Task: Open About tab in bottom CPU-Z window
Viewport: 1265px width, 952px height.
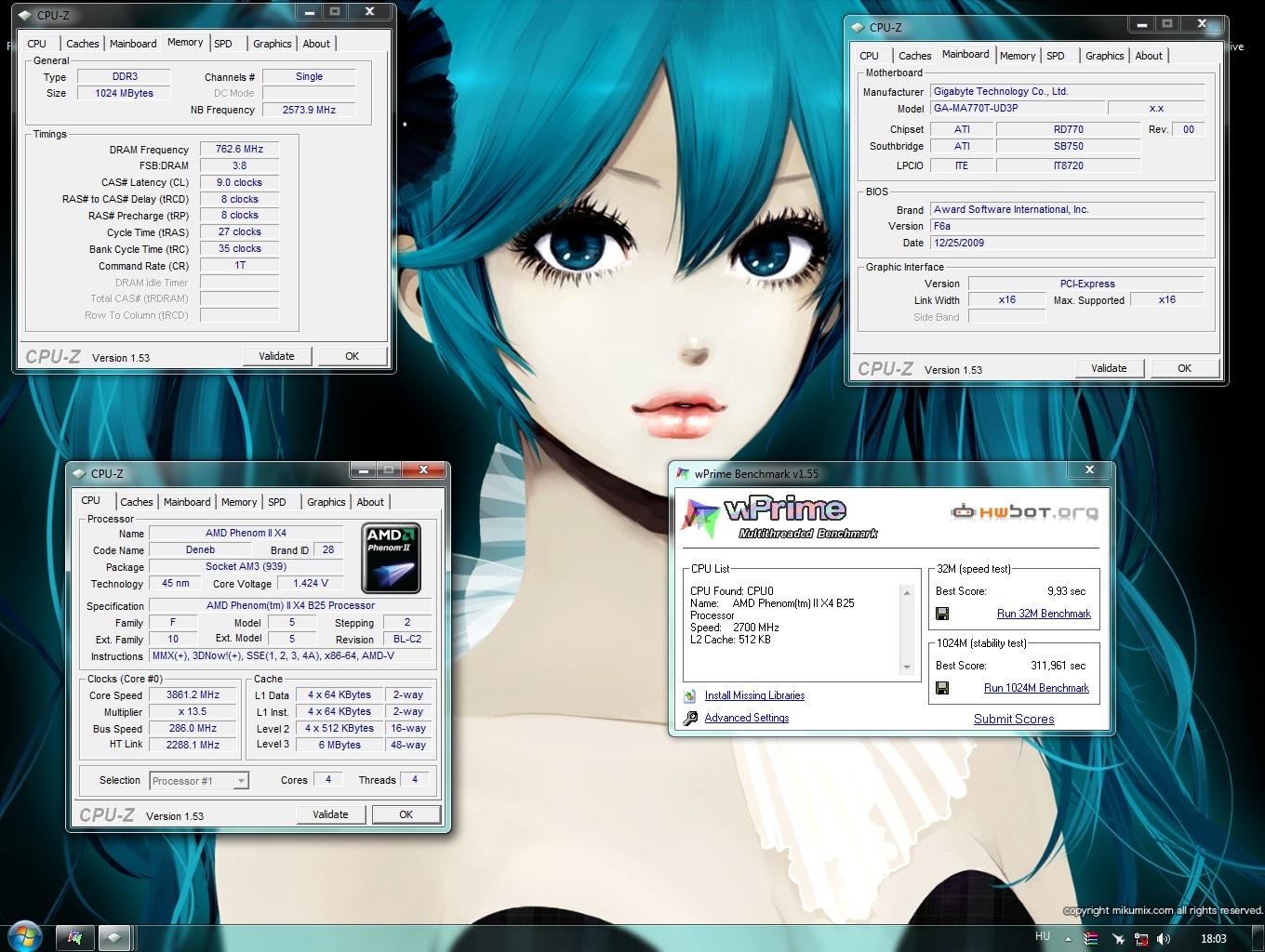Action: coord(370,502)
